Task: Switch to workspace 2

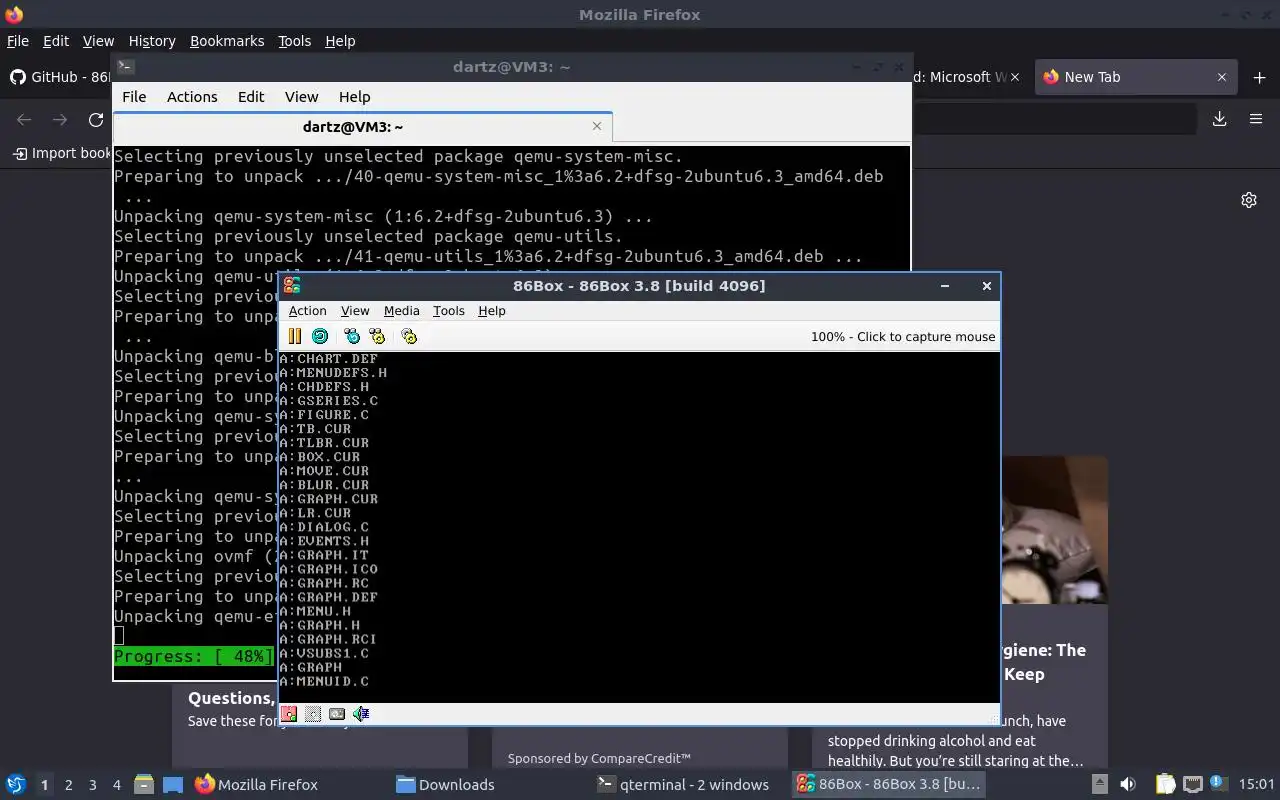Action: pyautogui.click(x=68, y=785)
